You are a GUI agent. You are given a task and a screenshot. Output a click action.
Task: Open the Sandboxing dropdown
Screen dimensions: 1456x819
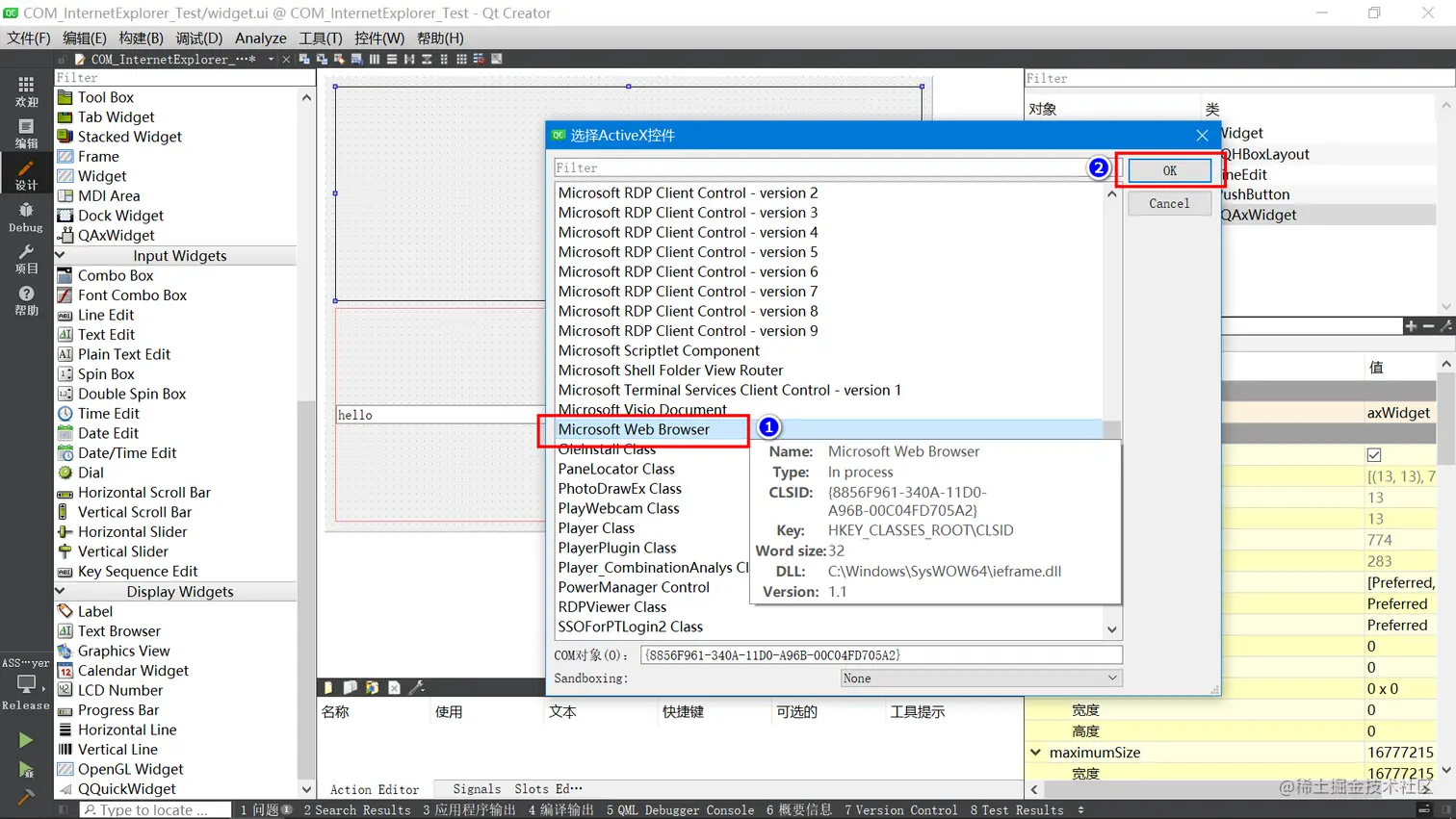click(x=981, y=678)
